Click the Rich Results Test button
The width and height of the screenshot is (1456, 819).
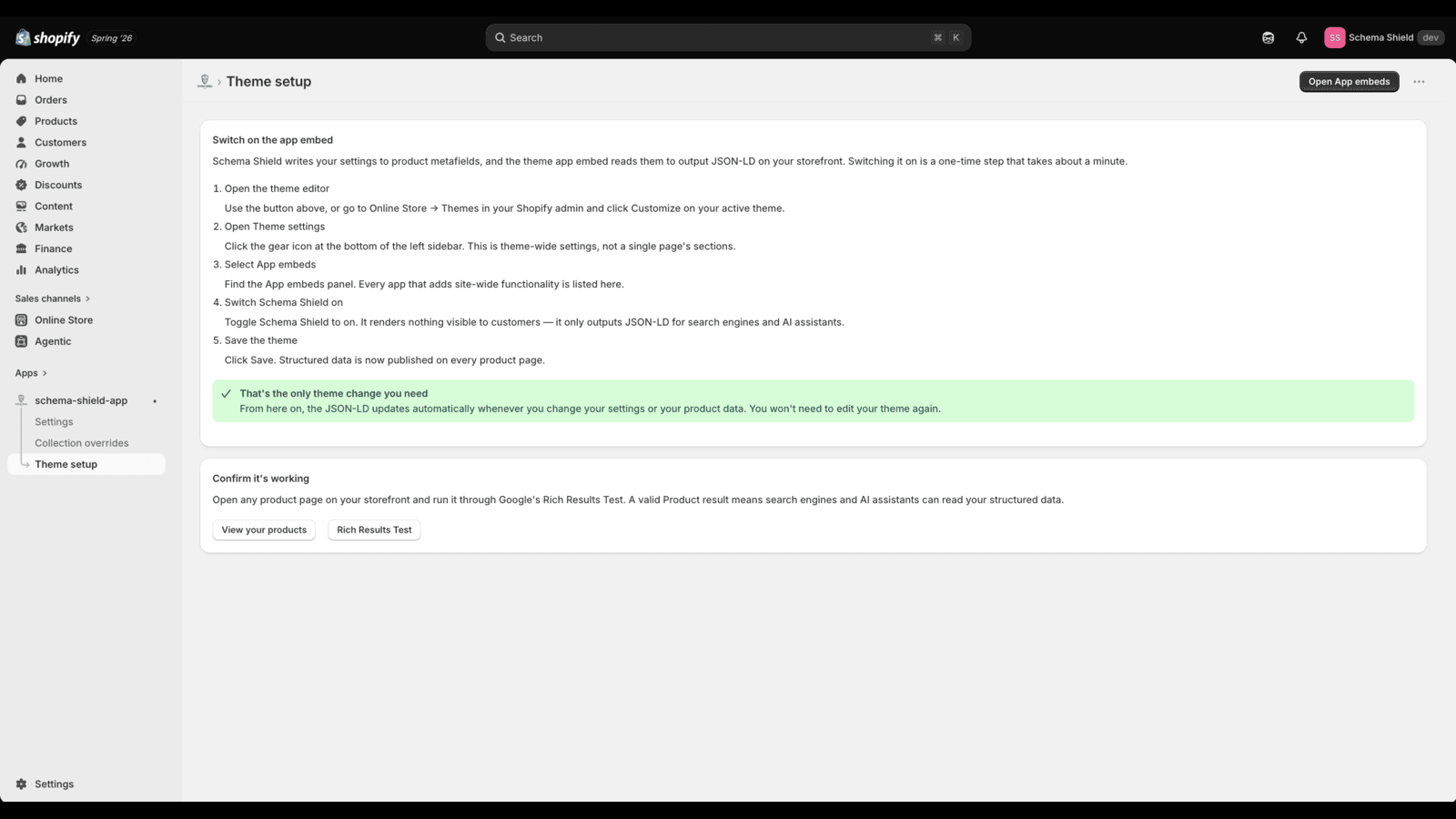click(x=374, y=530)
